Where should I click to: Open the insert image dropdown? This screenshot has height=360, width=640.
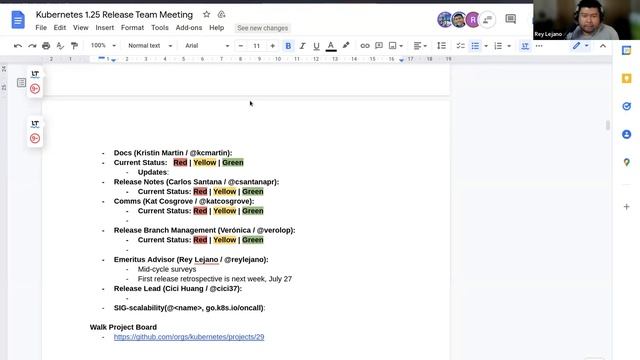396,46
